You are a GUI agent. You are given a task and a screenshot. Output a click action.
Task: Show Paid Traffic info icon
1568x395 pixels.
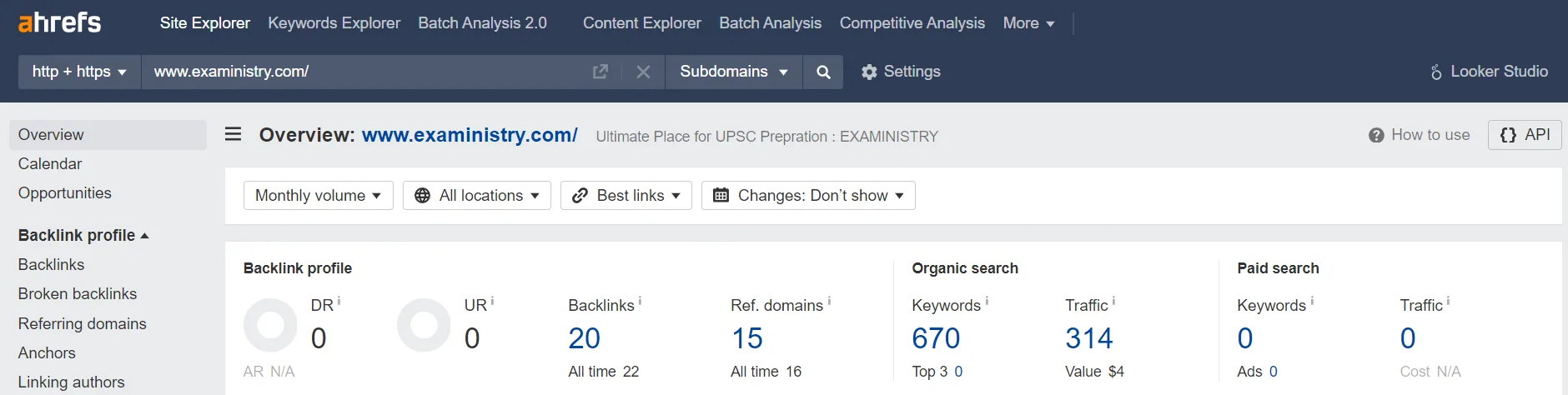1448,301
